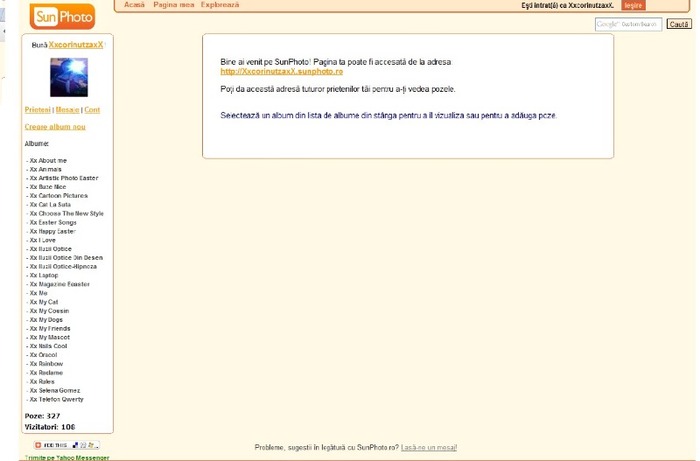Go to Acasă in top navigation

pyautogui.click(x=133, y=5)
